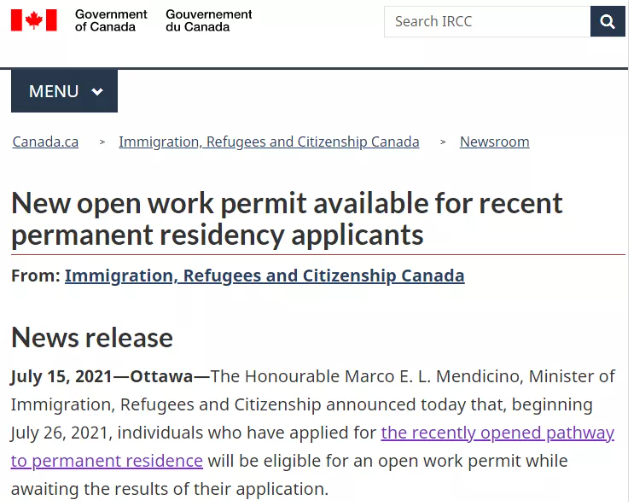Click the Gouvernement du Canada French wordmark
This screenshot has width=629, height=502.
[209, 21]
